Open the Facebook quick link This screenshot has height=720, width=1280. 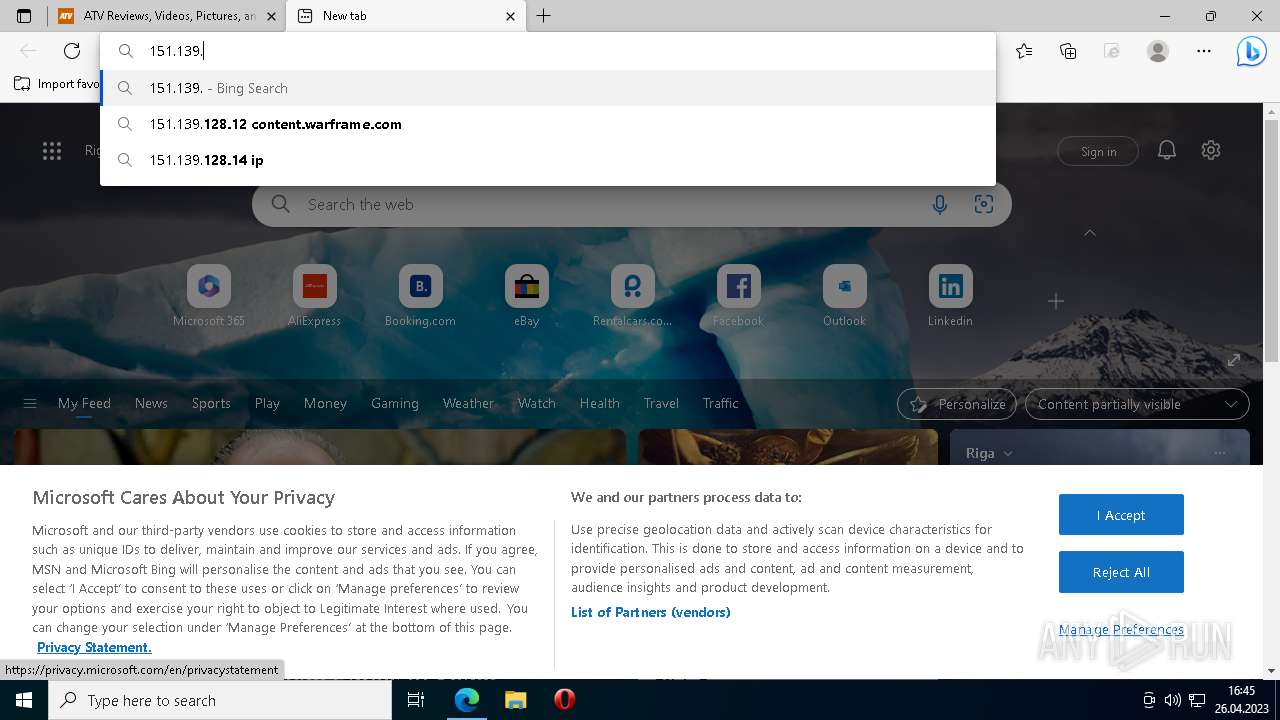739,296
